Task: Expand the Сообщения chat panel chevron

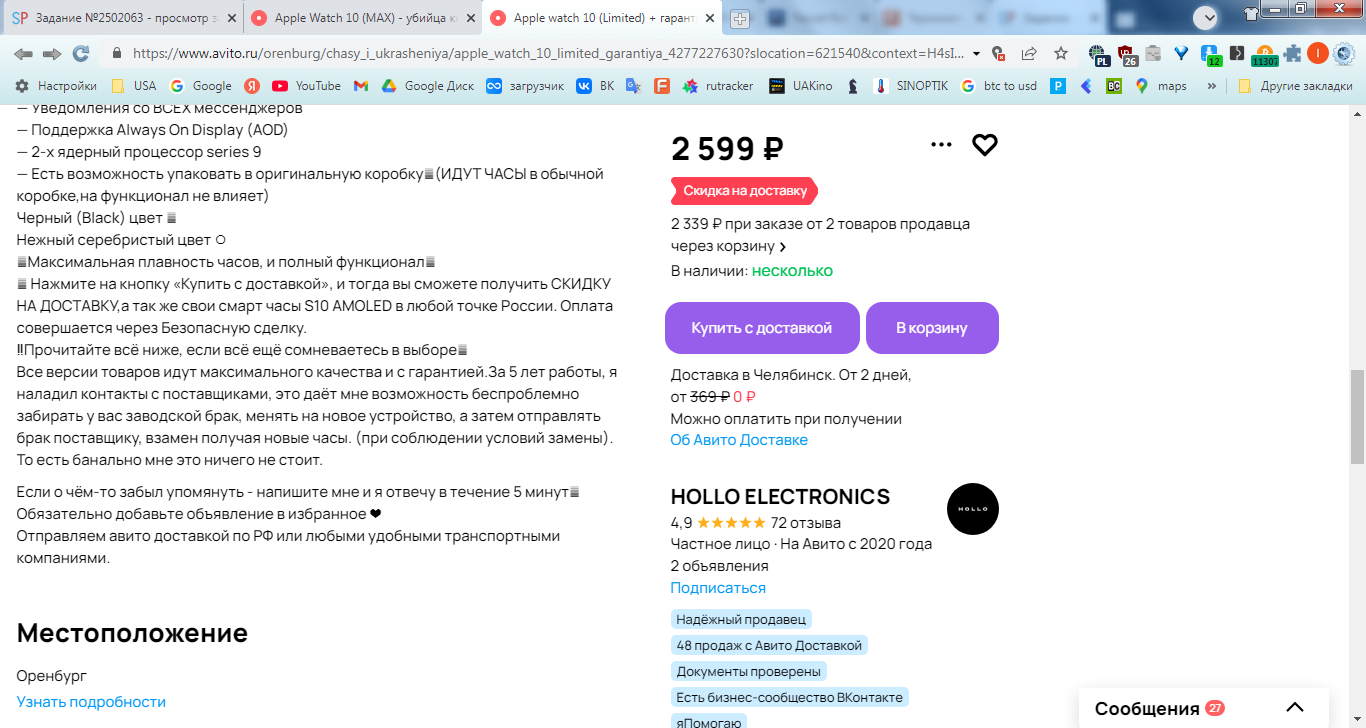Action: 1295,707
